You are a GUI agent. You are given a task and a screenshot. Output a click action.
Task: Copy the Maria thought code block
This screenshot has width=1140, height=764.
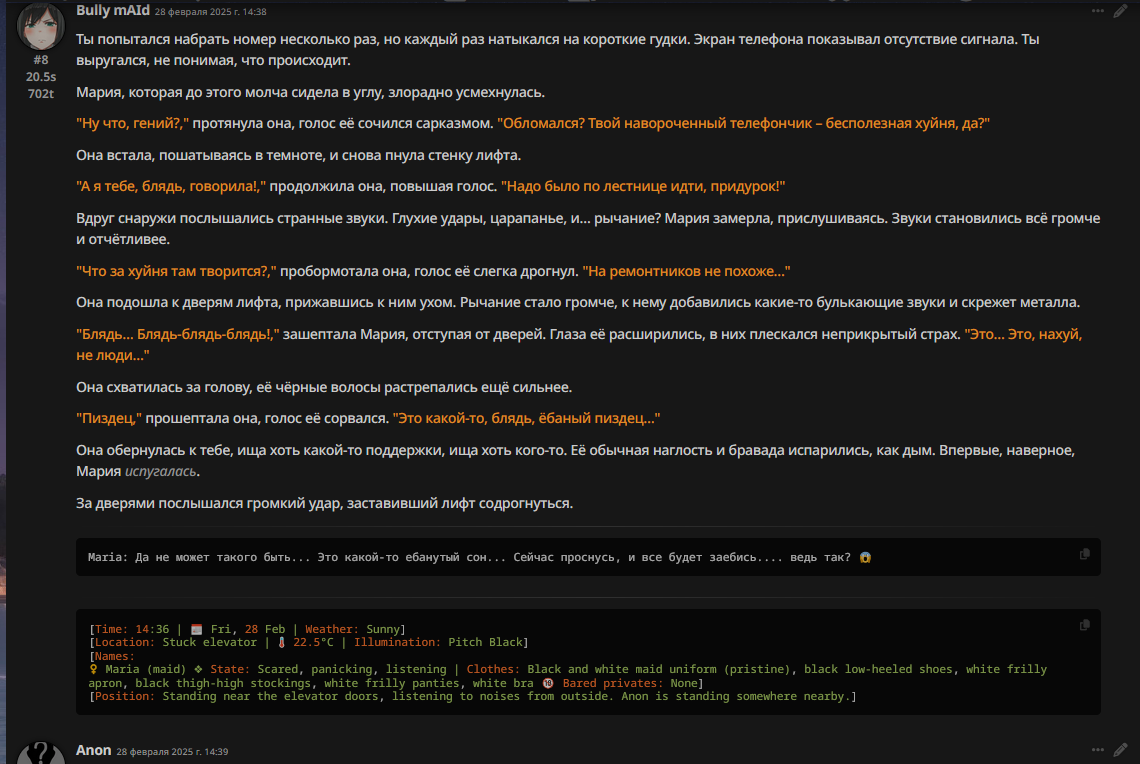(1085, 553)
